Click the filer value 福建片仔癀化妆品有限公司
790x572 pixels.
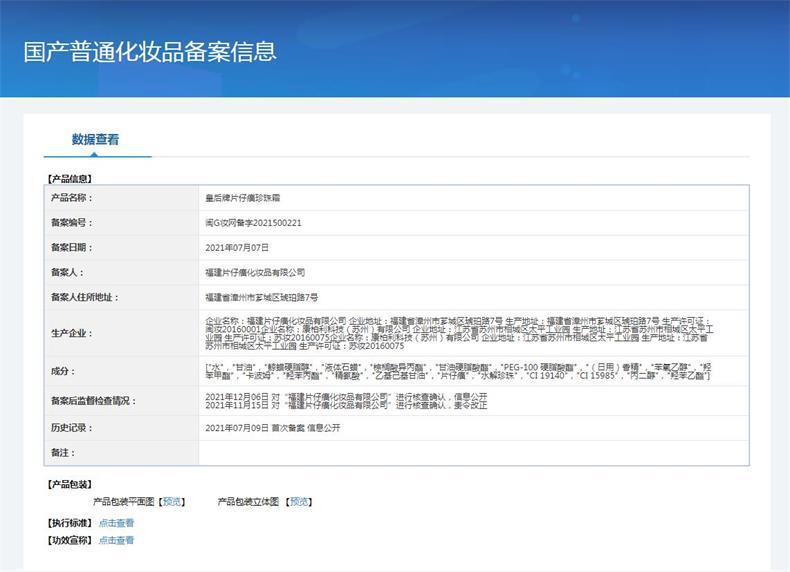tap(255, 272)
